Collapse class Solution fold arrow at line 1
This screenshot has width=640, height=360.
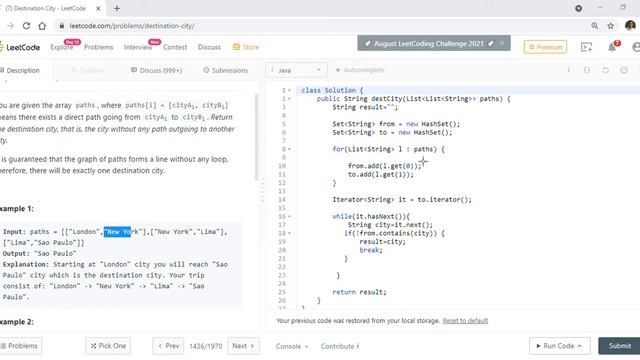(290, 90)
